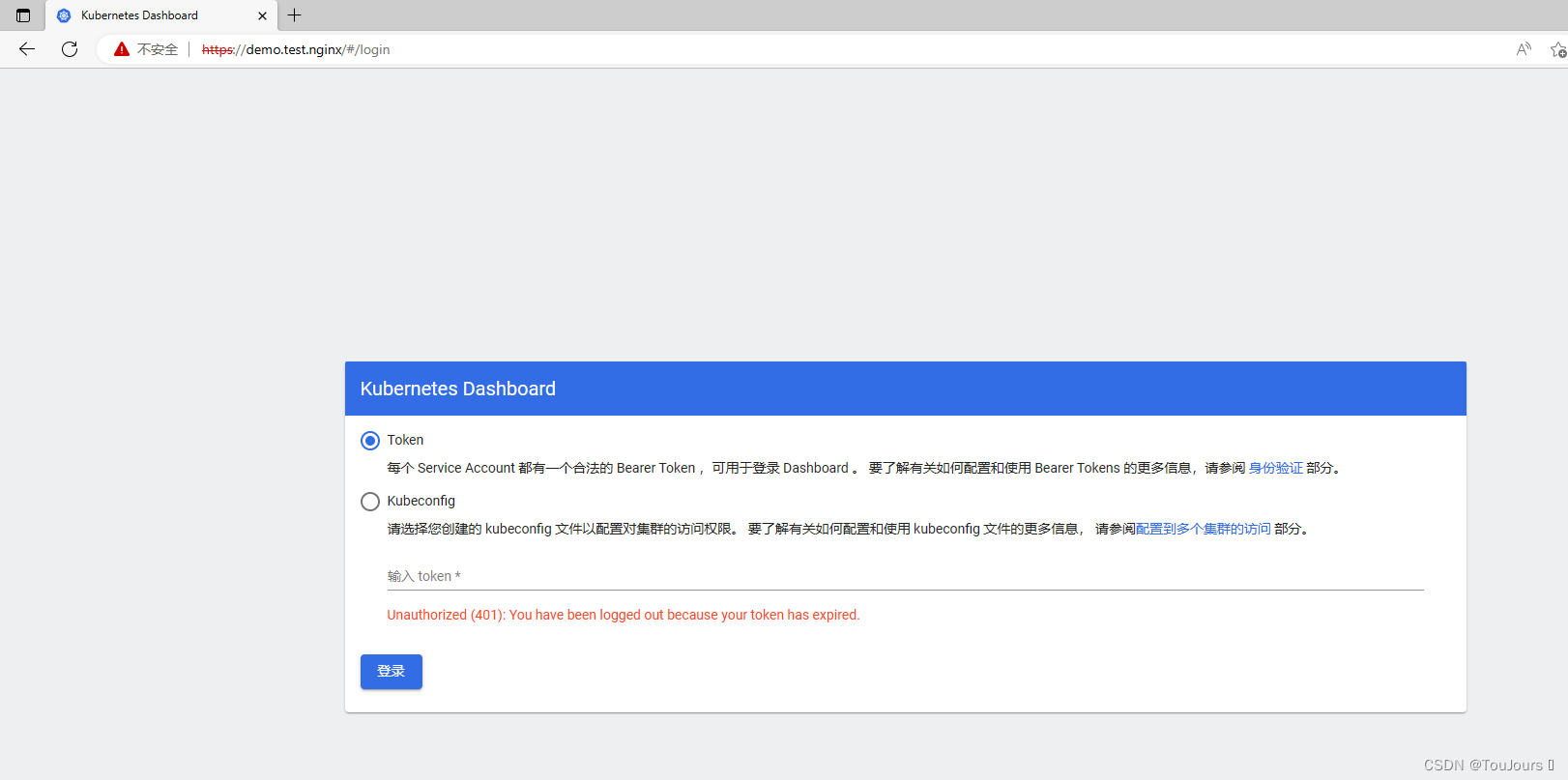Reload the page with the refresh icon
This screenshot has width=1568, height=780.
coord(70,49)
